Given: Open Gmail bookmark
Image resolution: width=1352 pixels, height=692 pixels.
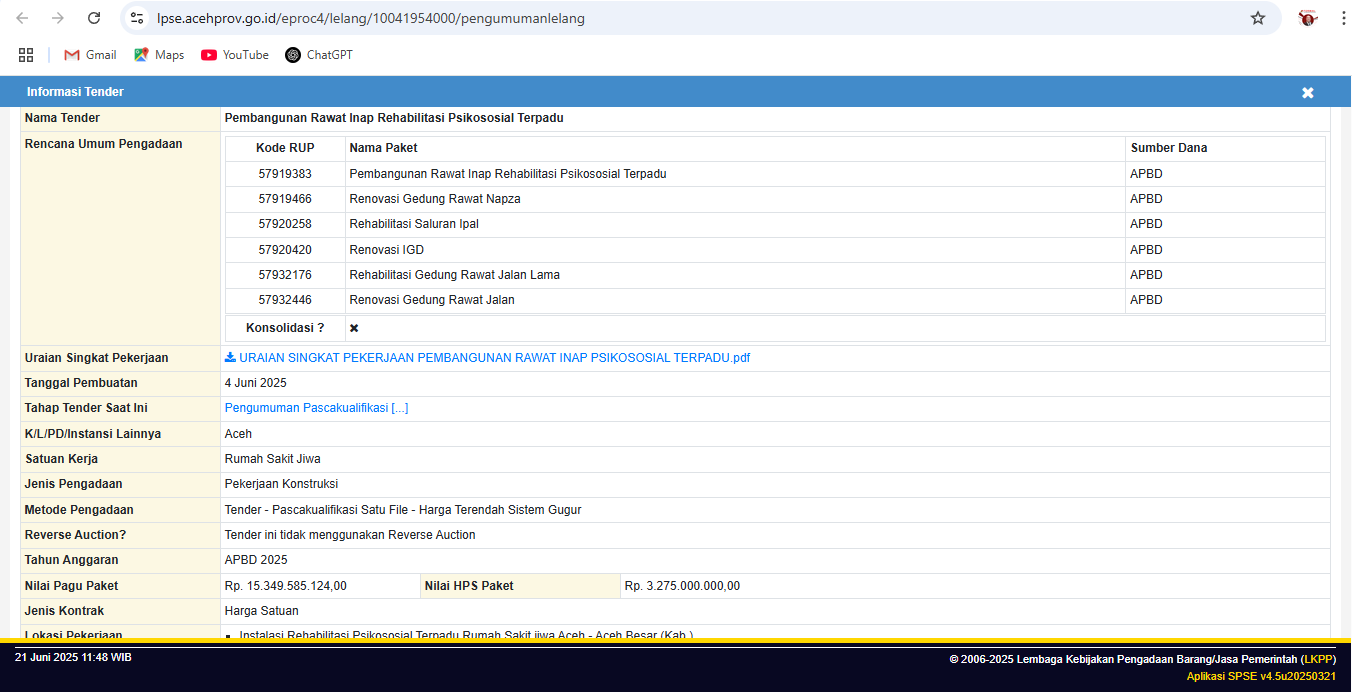Looking at the screenshot, I should [90, 55].
